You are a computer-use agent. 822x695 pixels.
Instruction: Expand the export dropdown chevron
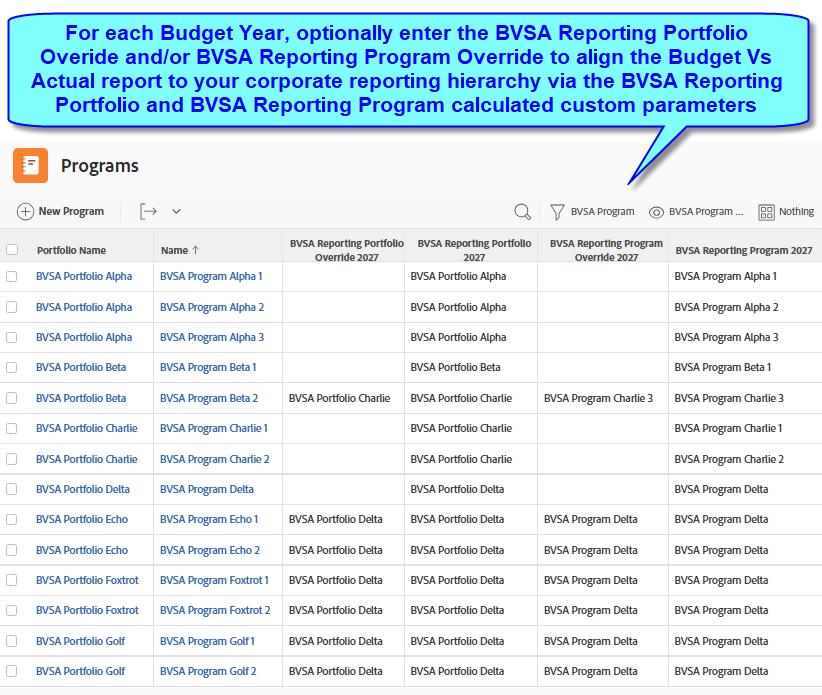(x=176, y=212)
